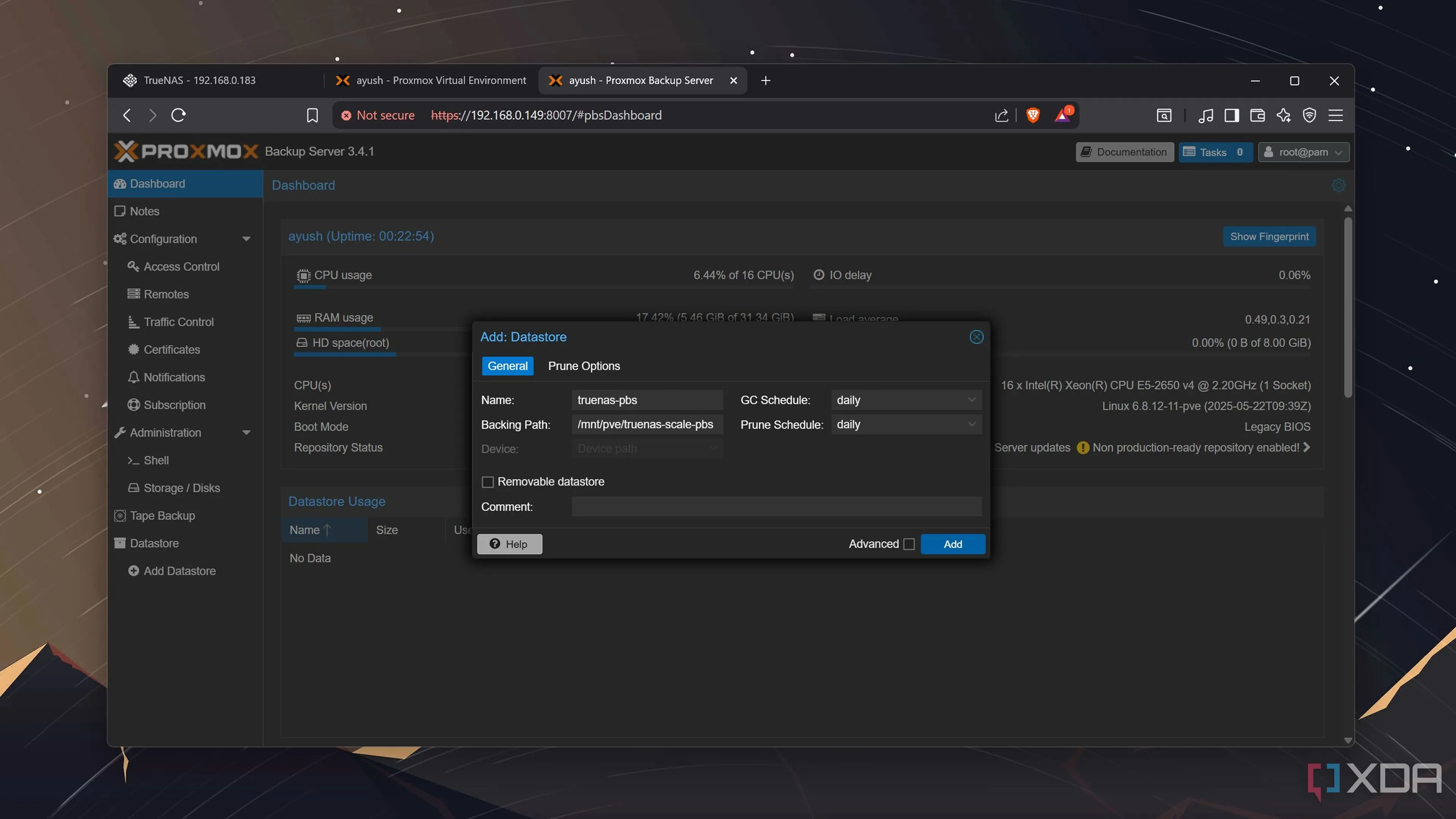The height and width of the screenshot is (819, 1456).
Task: Open the Shell from the Administration sidebar
Action: (156, 460)
